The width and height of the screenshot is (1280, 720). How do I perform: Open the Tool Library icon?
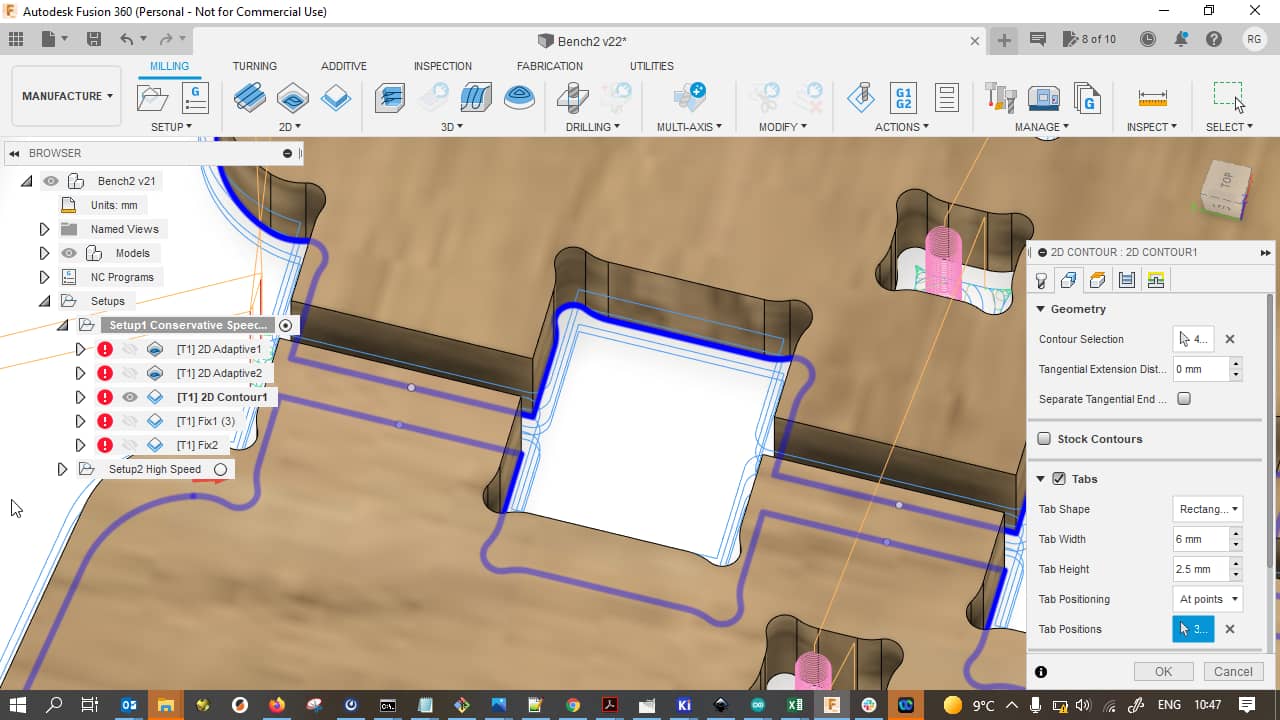(1000, 98)
